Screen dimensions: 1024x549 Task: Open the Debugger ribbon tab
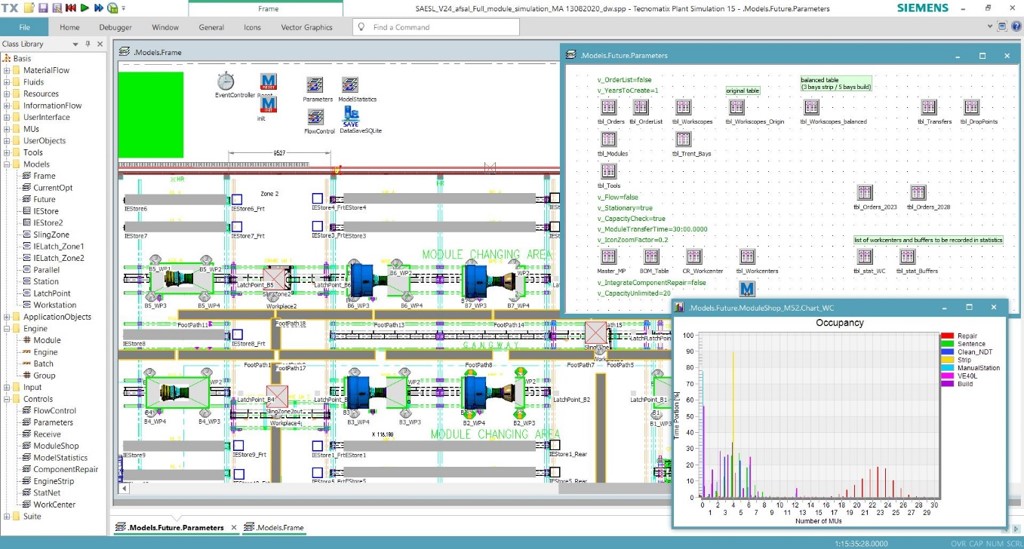[115, 27]
